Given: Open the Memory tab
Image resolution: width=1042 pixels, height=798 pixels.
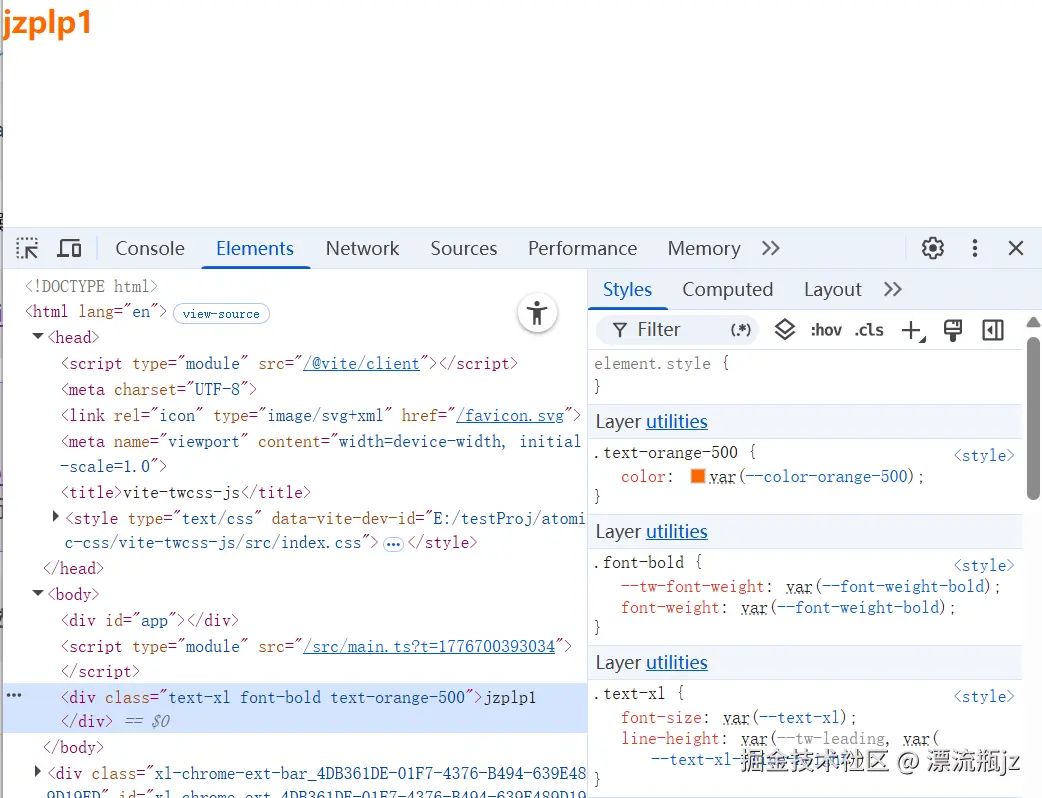Looking at the screenshot, I should click(704, 249).
